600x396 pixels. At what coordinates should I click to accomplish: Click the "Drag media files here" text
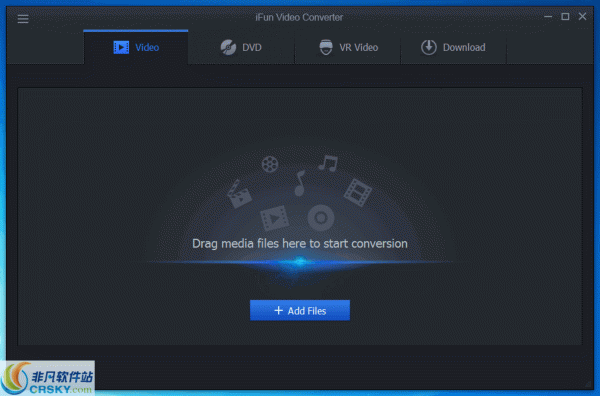point(249,243)
